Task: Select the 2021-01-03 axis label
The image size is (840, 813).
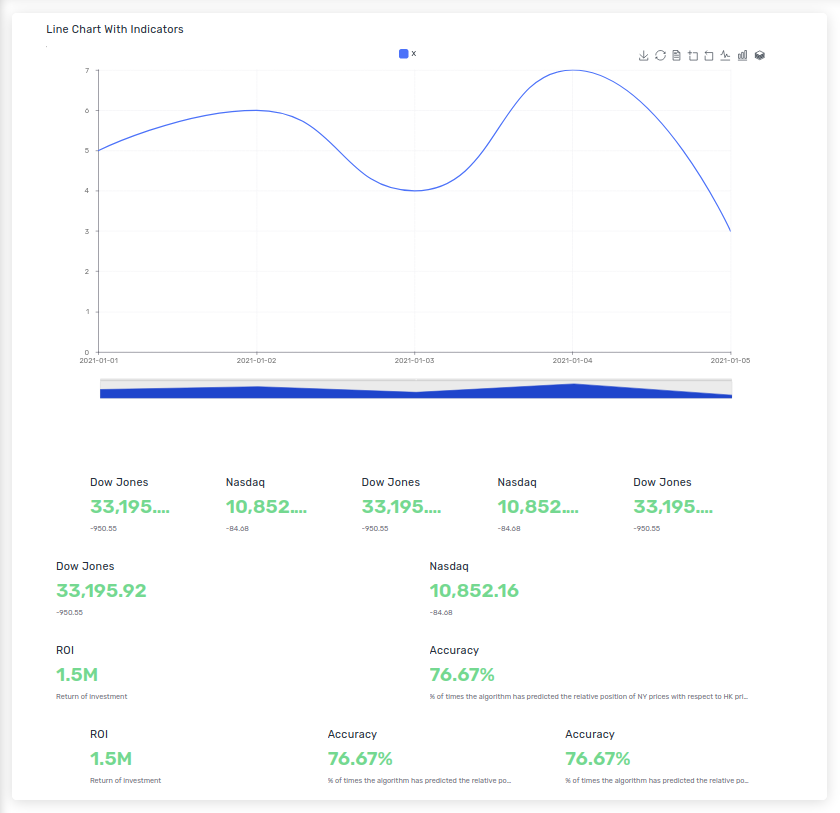Action: (x=414, y=360)
